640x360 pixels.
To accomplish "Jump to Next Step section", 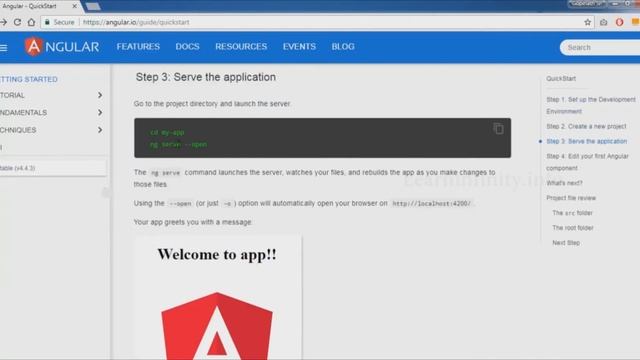I will 566,243.
